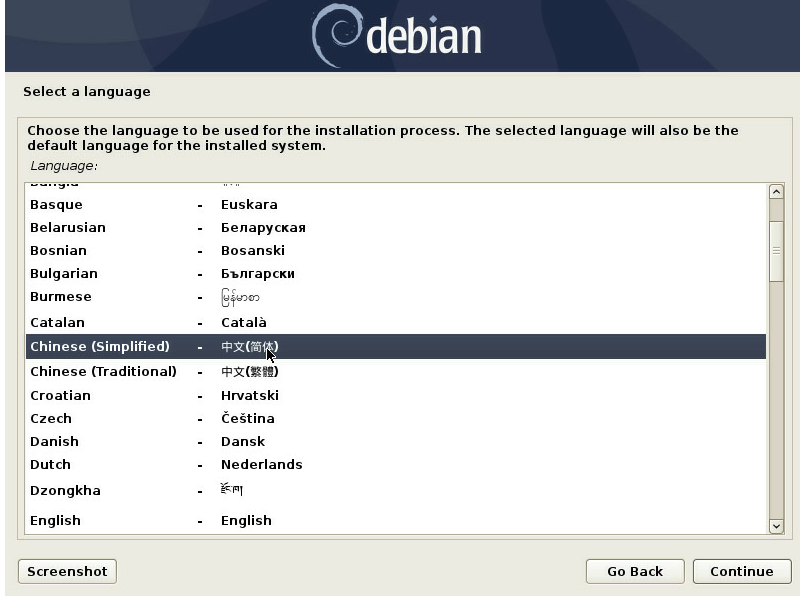Select Croatian - Hrvatski language
This screenshot has width=800, height=596.
pyautogui.click(x=395, y=395)
